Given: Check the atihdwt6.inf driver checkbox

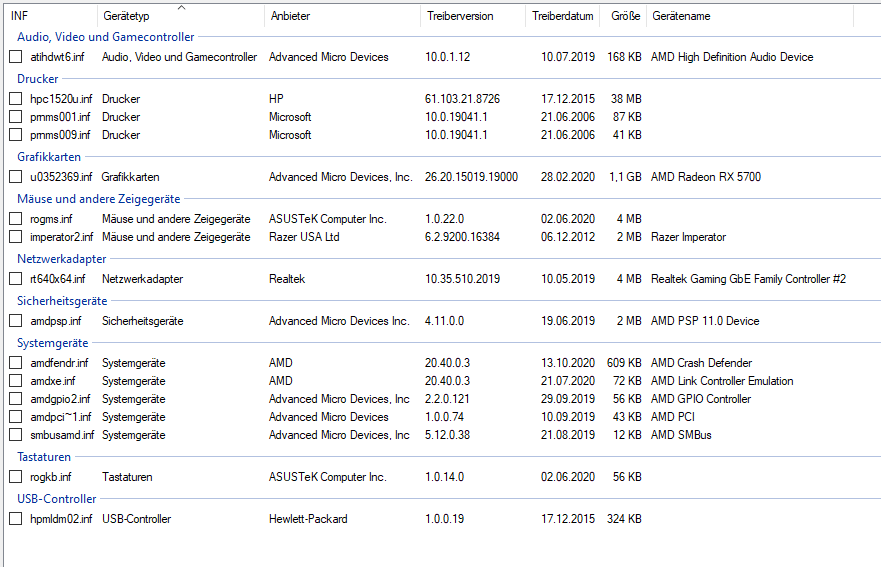Looking at the screenshot, I should [x=16, y=57].
